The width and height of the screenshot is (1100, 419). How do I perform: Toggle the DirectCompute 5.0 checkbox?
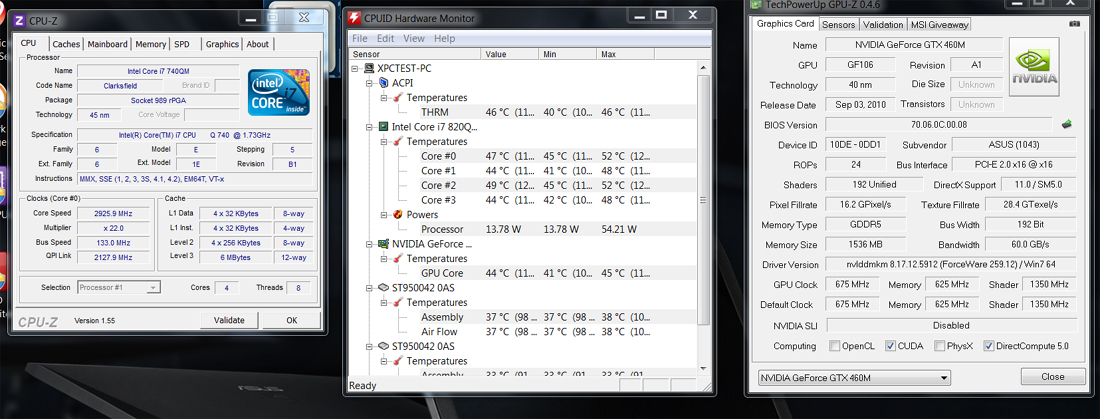tap(988, 346)
